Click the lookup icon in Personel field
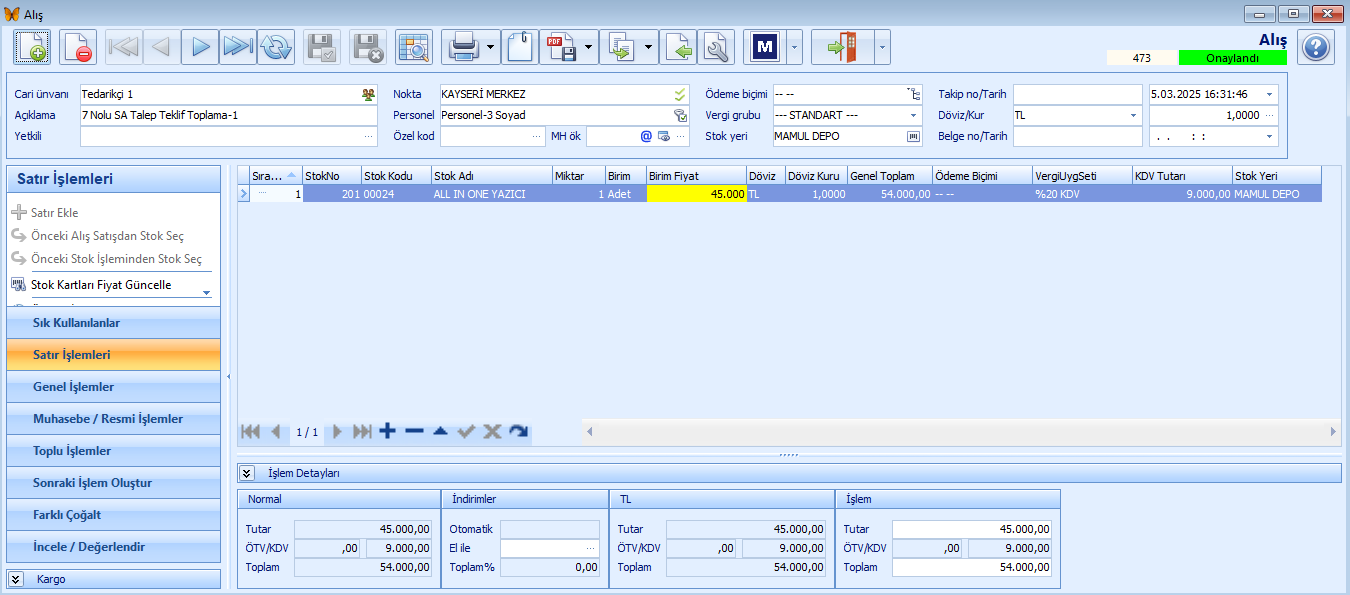This screenshot has height=595, width=1350. coord(680,115)
